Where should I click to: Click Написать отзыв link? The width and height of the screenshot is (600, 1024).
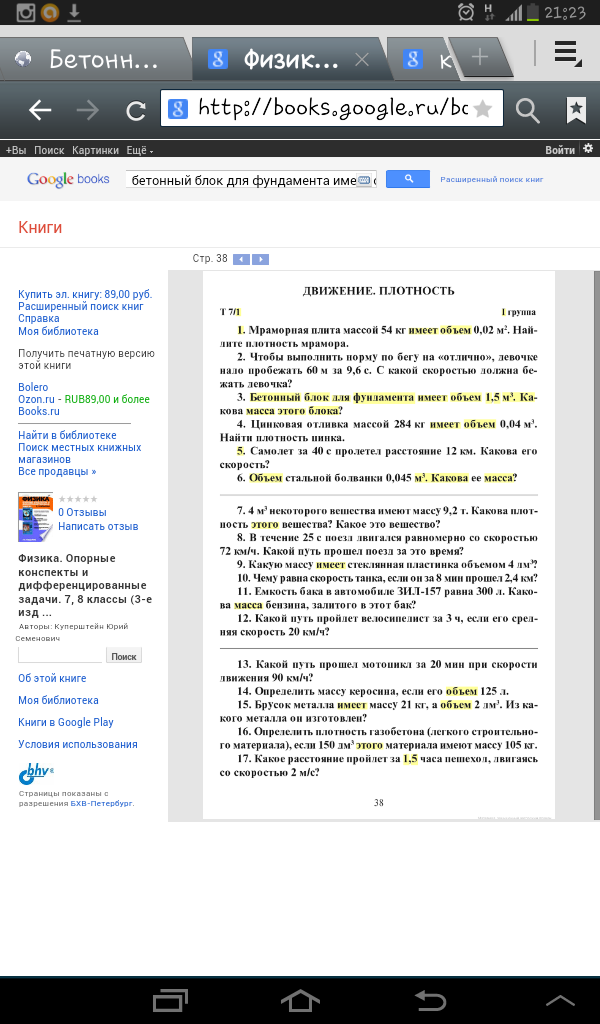point(98,526)
